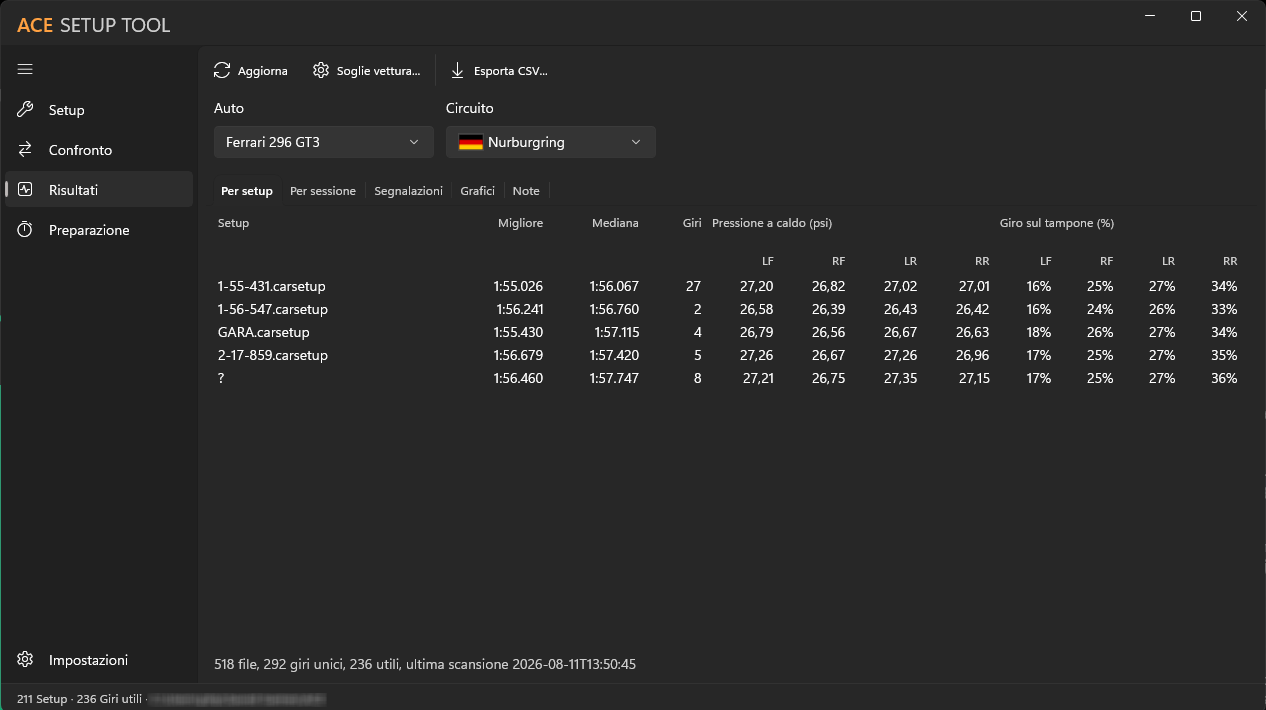Click the arrows icon beside Confronto
Screen dimensions: 1266x710
tap(25, 150)
